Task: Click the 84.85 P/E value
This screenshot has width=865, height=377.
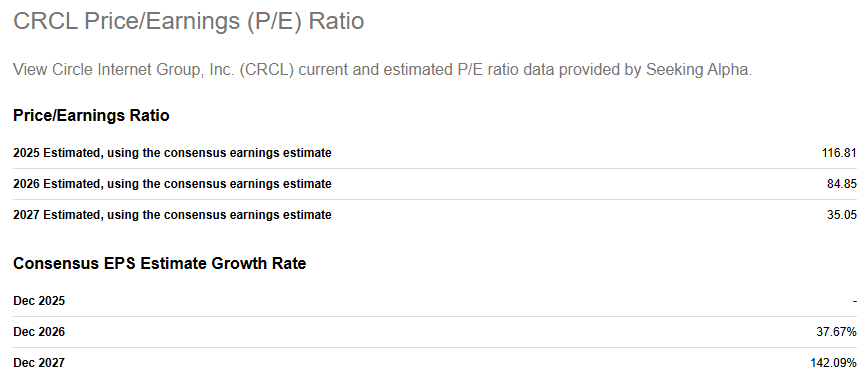Action: [x=842, y=184]
